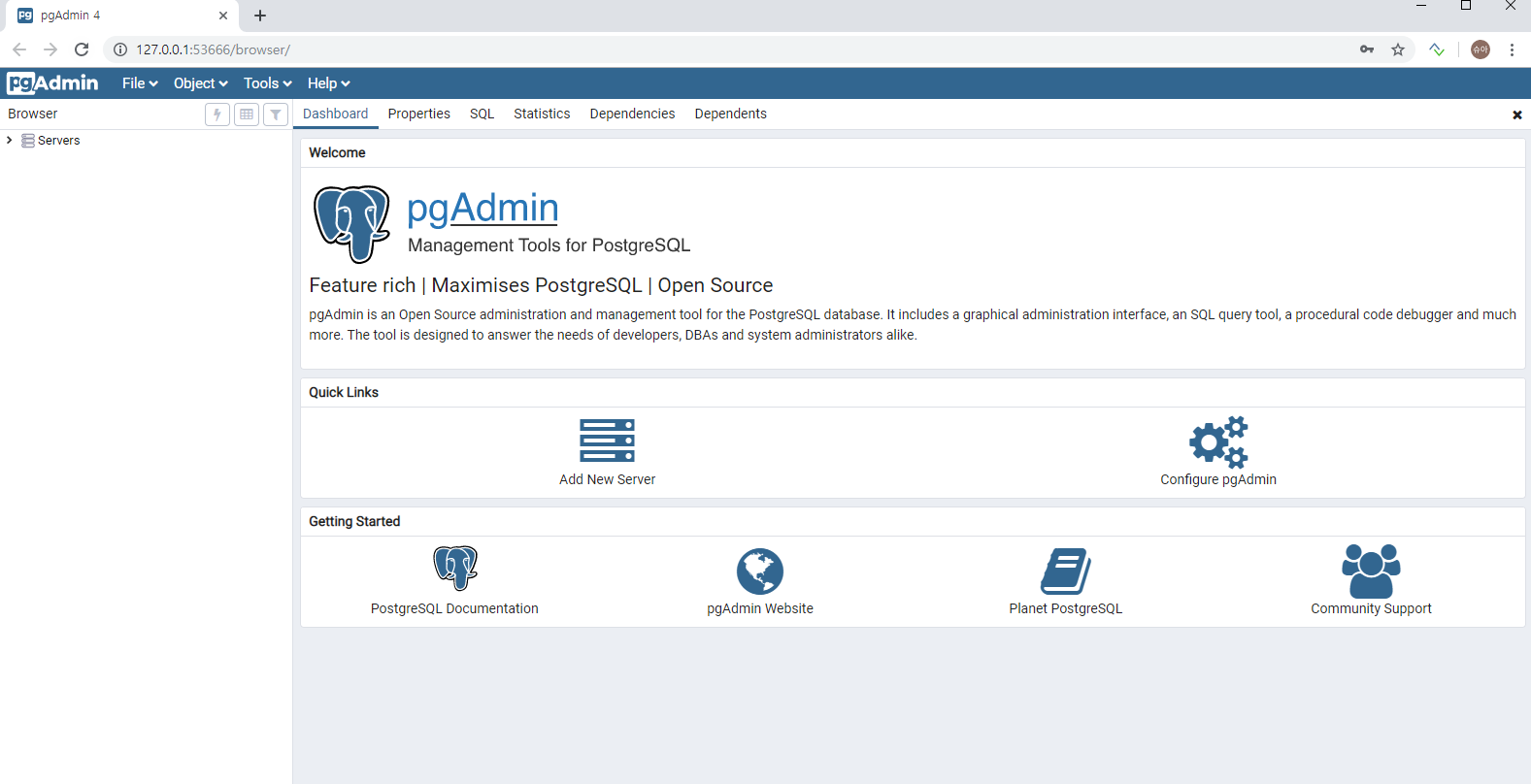
Task: Click the Configure pgAdmin link text
Action: [1218, 479]
